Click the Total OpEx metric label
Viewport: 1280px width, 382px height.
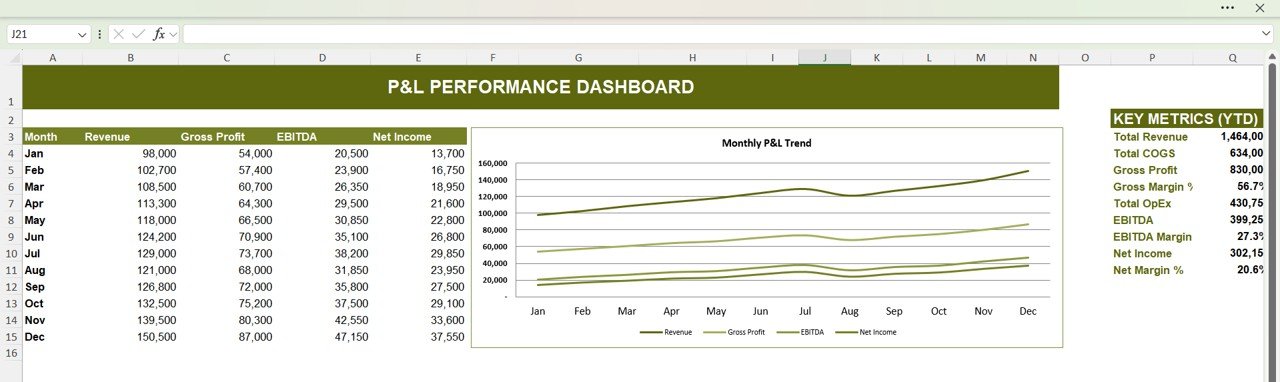(1144, 203)
